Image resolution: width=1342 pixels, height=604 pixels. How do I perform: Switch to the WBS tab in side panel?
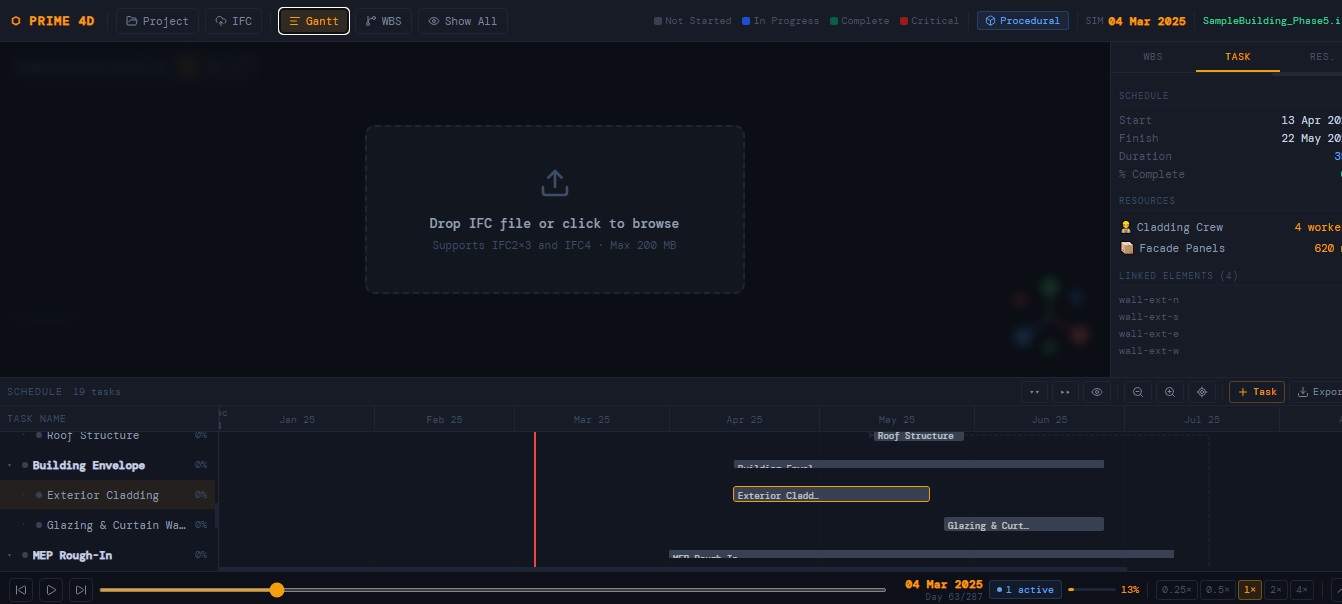click(x=1153, y=57)
